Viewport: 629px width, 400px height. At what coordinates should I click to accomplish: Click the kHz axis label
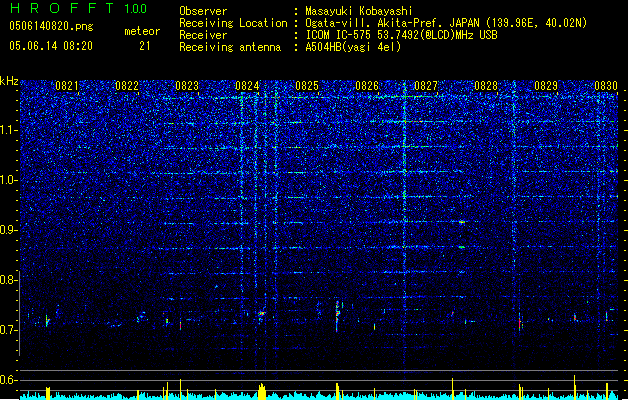click(x=9, y=81)
